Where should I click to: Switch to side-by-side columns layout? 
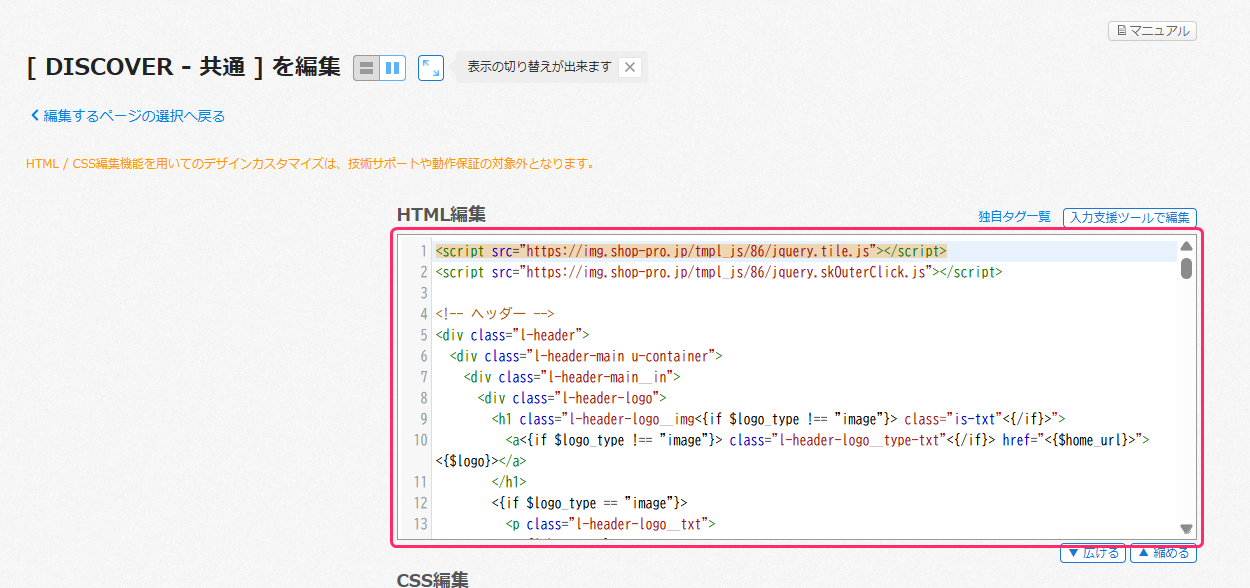393,68
